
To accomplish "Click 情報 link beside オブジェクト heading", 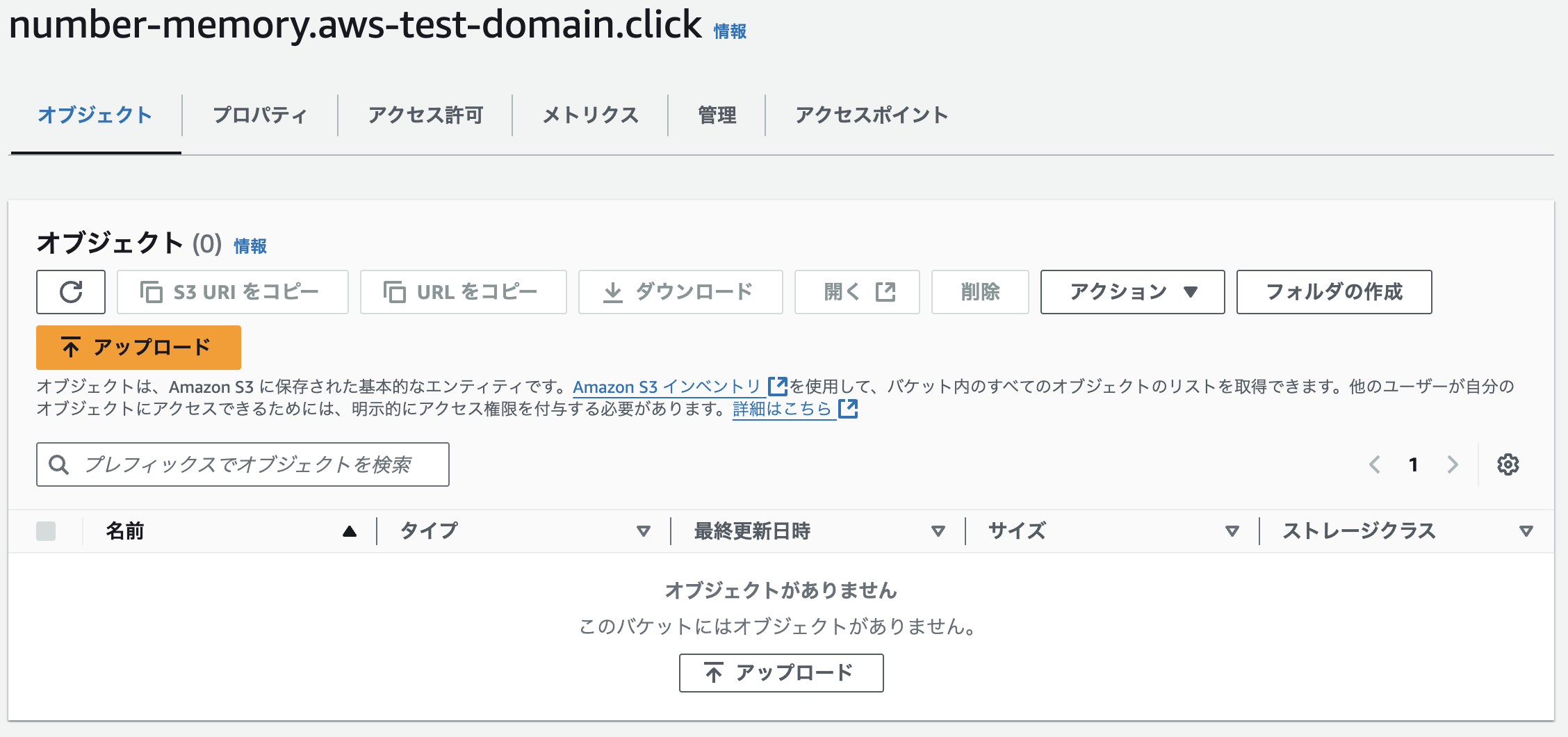I will click(250, 246).
